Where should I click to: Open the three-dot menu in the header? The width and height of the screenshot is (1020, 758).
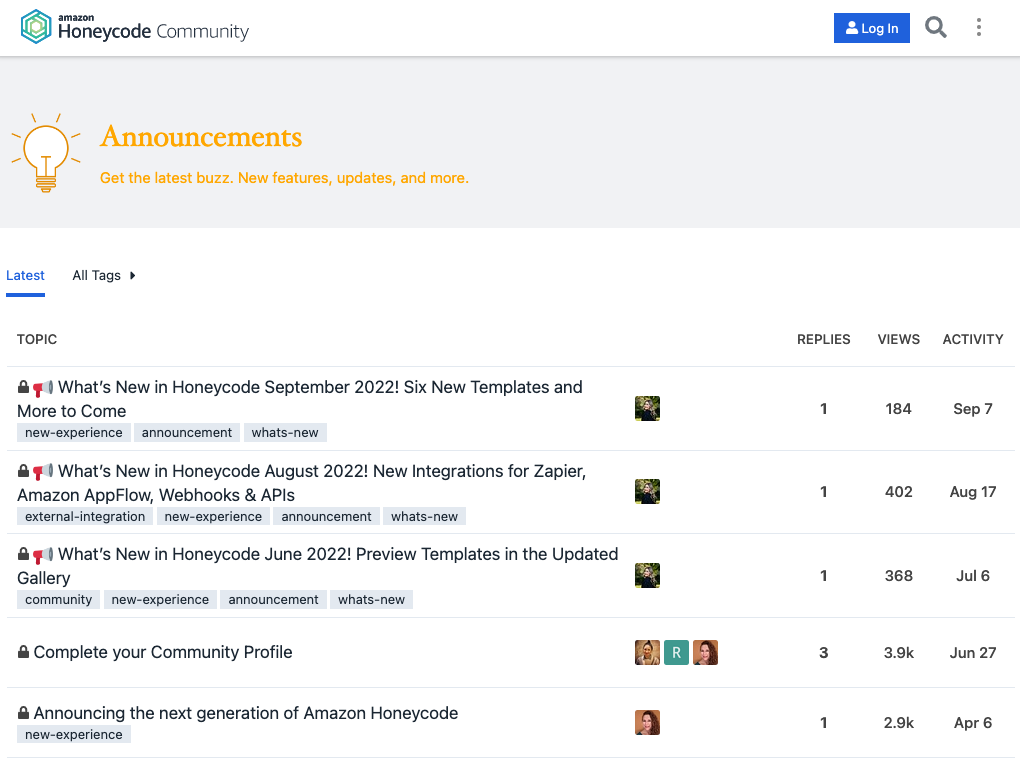pos(978,27)
